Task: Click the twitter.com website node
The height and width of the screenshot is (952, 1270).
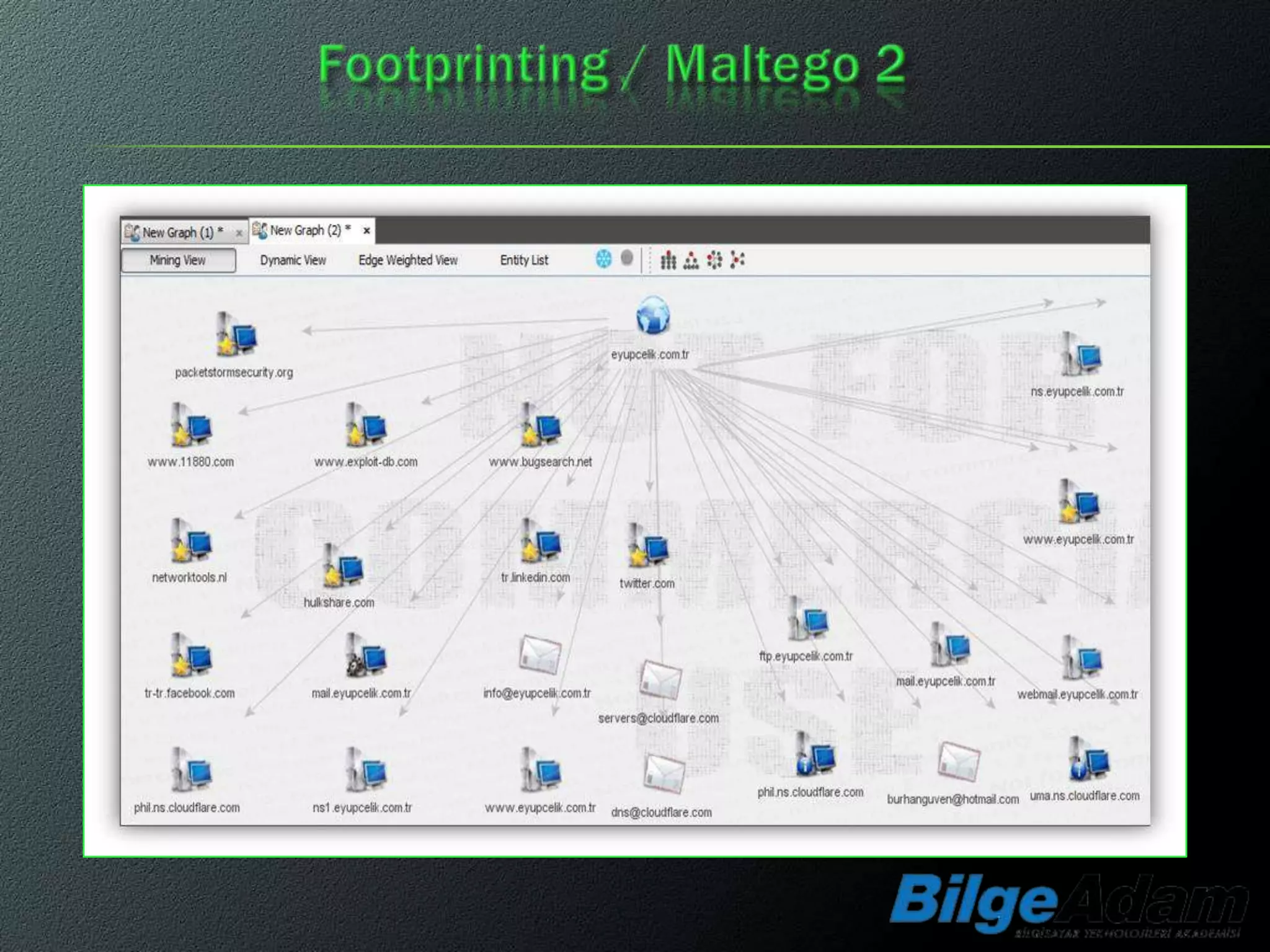Action: [x=647, y=546]
